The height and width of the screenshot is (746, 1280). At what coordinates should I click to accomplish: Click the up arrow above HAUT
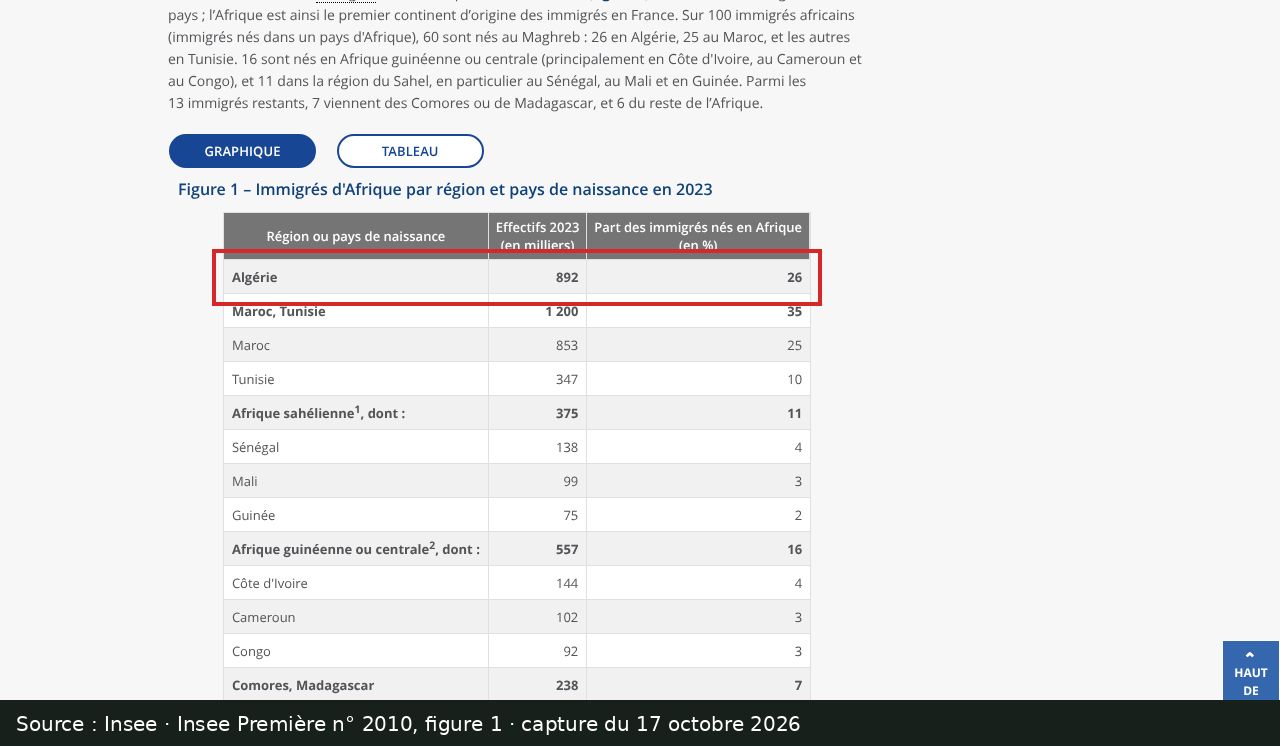(x=1250, y=655)
